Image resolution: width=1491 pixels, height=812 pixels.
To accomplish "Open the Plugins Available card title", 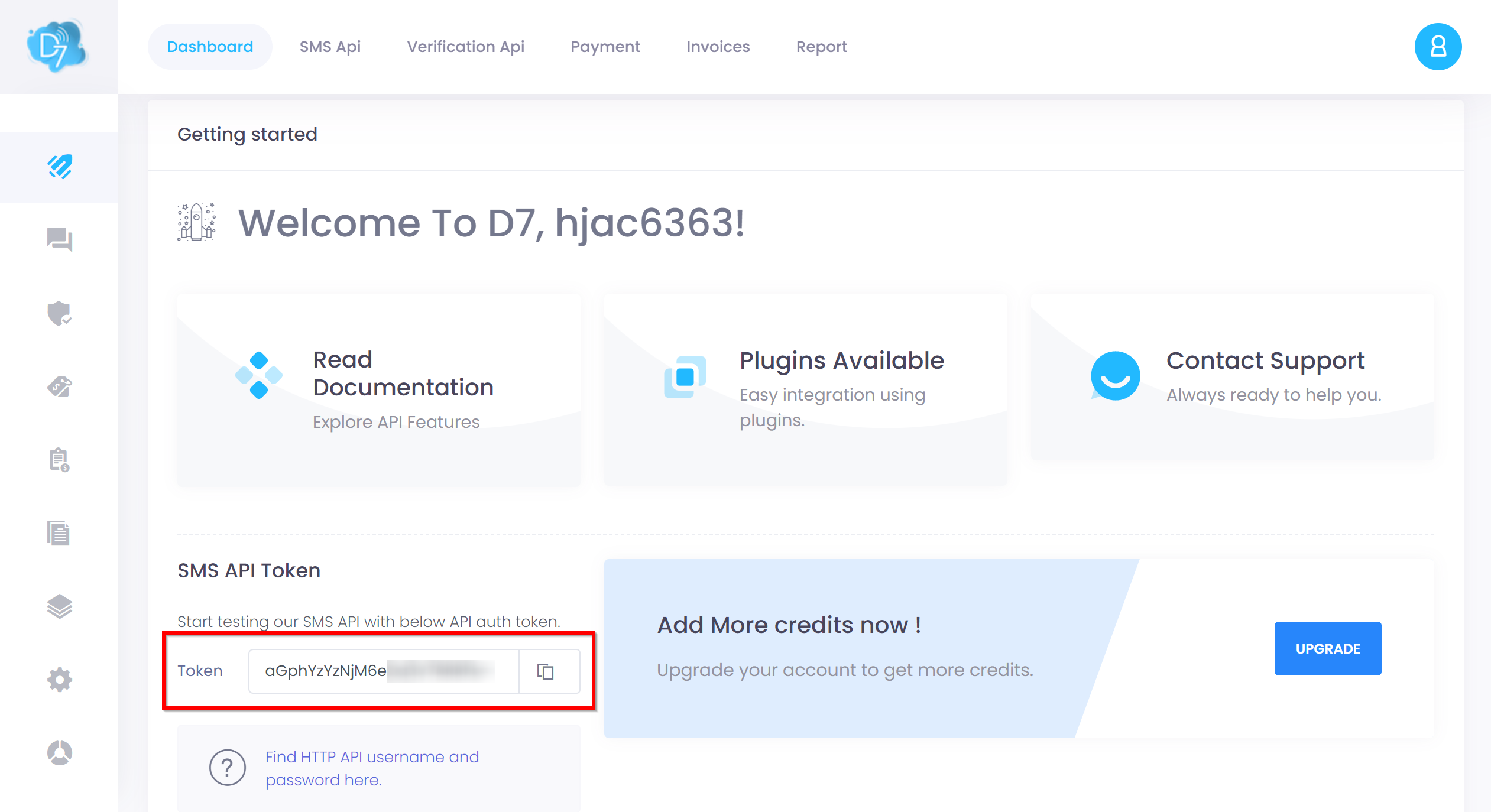I will click(x=842, y=360).
